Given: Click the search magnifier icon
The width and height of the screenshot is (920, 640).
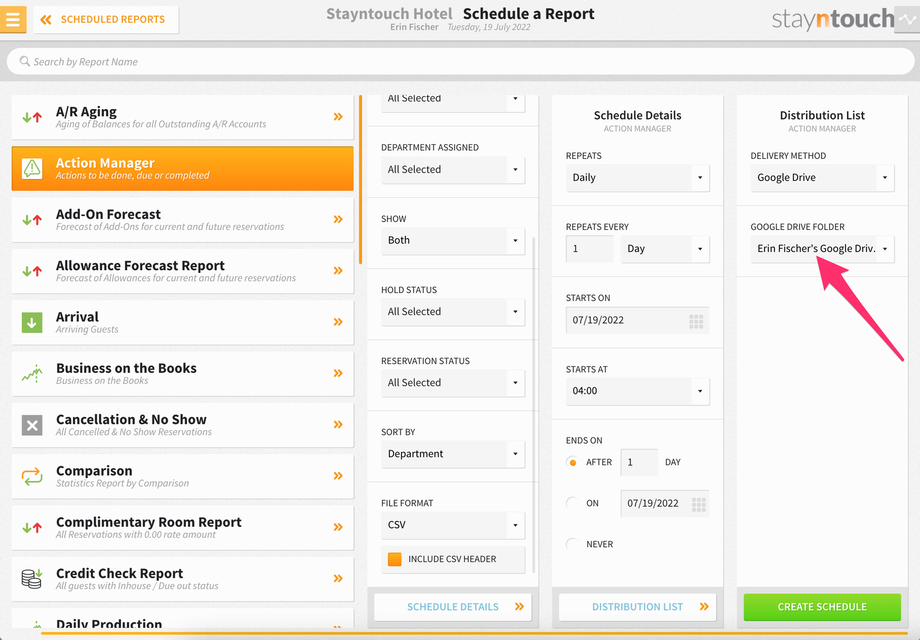Looking at the screenshot, I should pyautogui.click(x=24, y=61).
